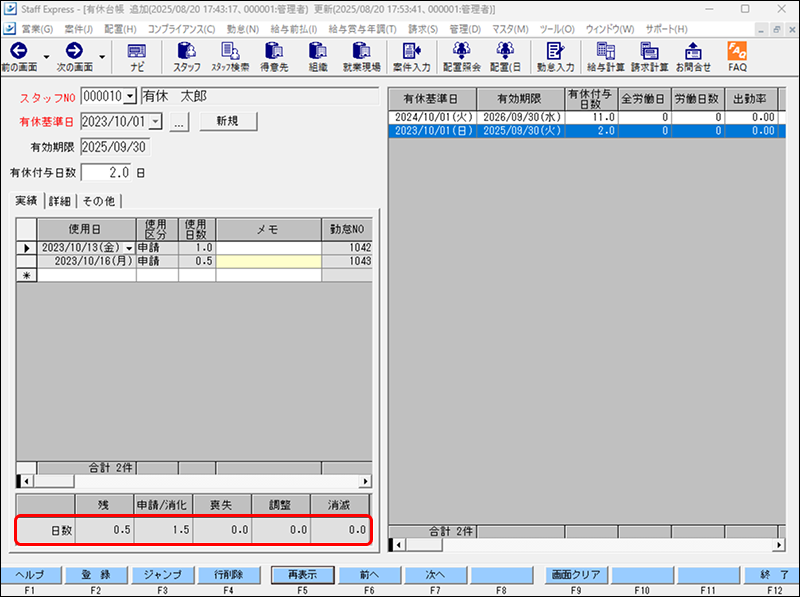This screenshot has width=800, height=597.
Task: Open the 管理(D) menu
Action: click(x=465, y=29)
